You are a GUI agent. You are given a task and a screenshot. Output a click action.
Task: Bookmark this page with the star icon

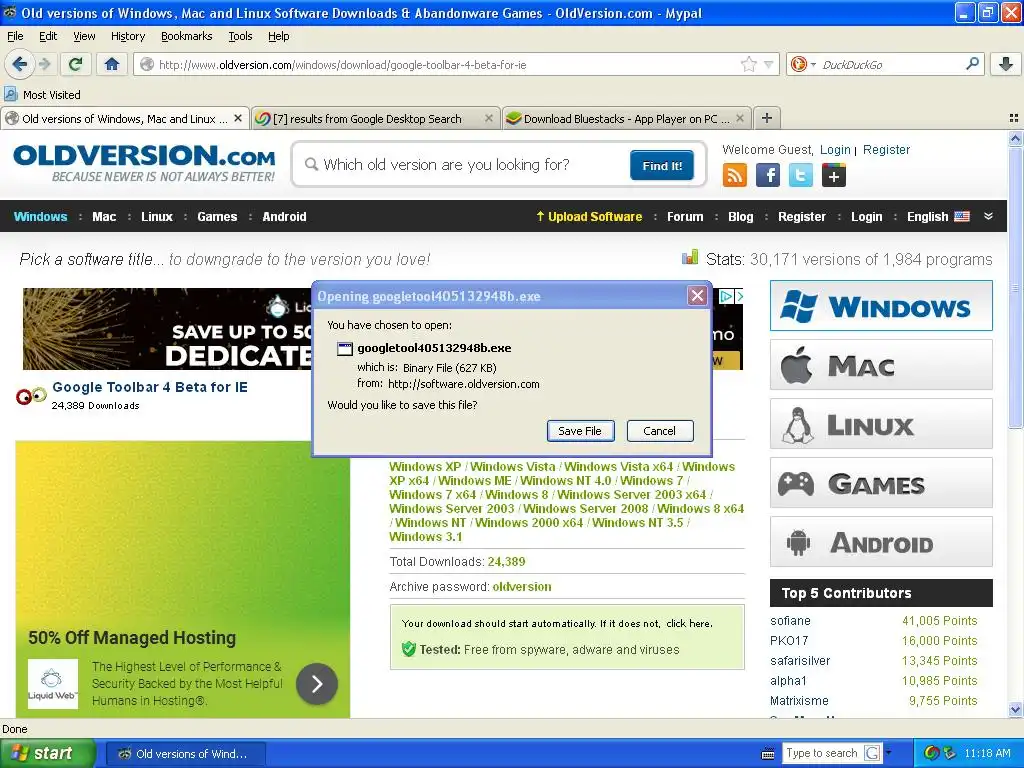748,64
